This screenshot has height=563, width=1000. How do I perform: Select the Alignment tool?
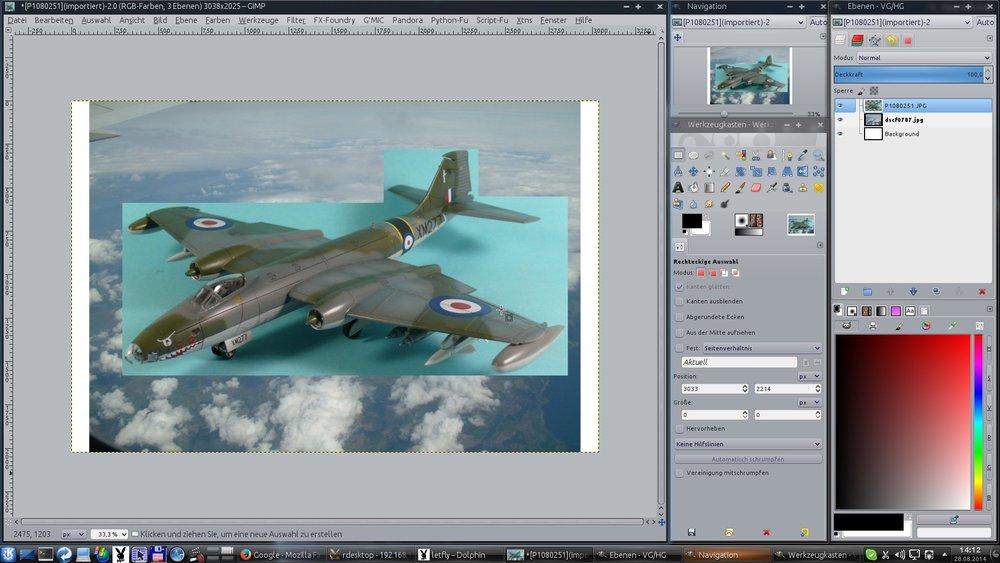pos(709,172)
